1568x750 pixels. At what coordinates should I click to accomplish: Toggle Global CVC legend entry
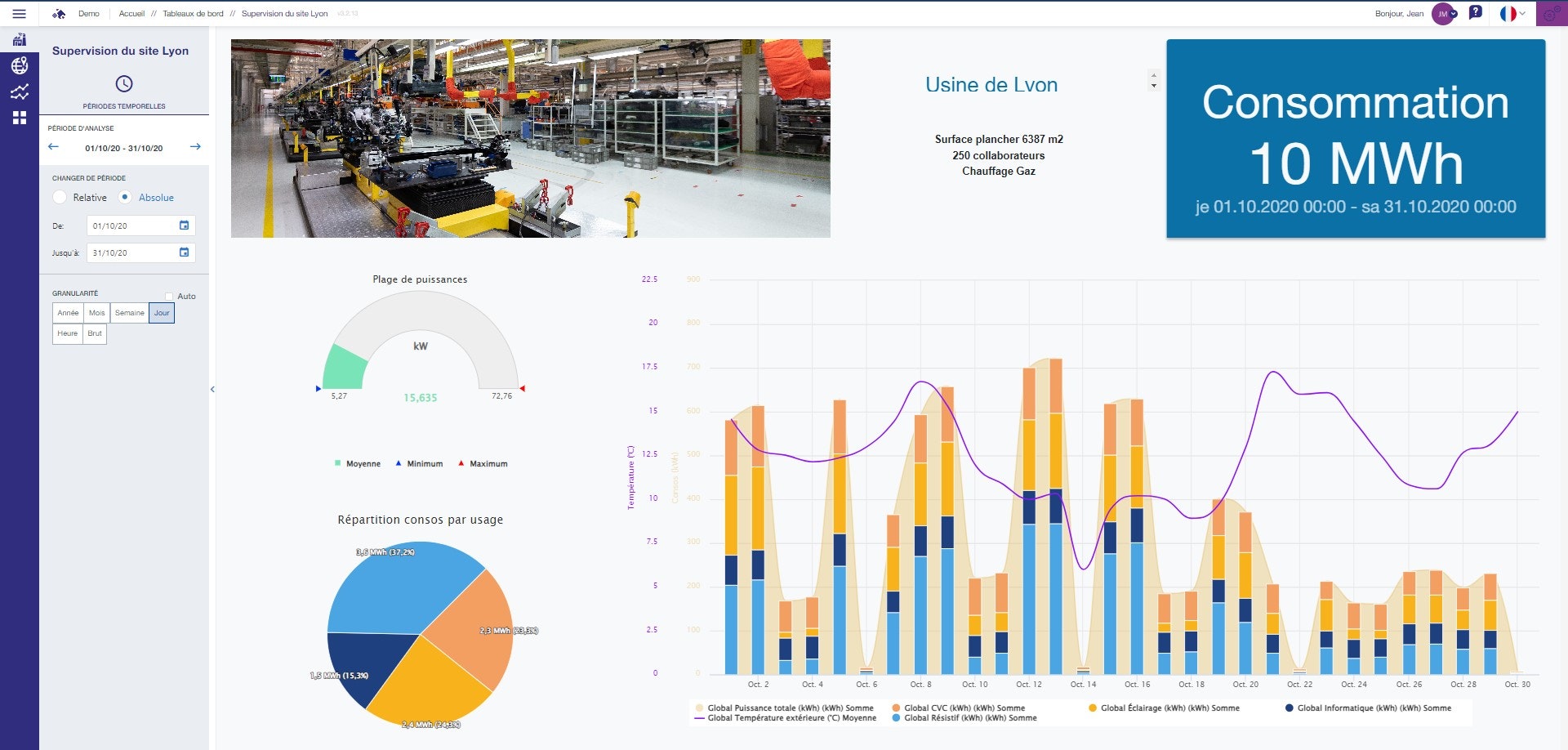click(x=959, y=708)
